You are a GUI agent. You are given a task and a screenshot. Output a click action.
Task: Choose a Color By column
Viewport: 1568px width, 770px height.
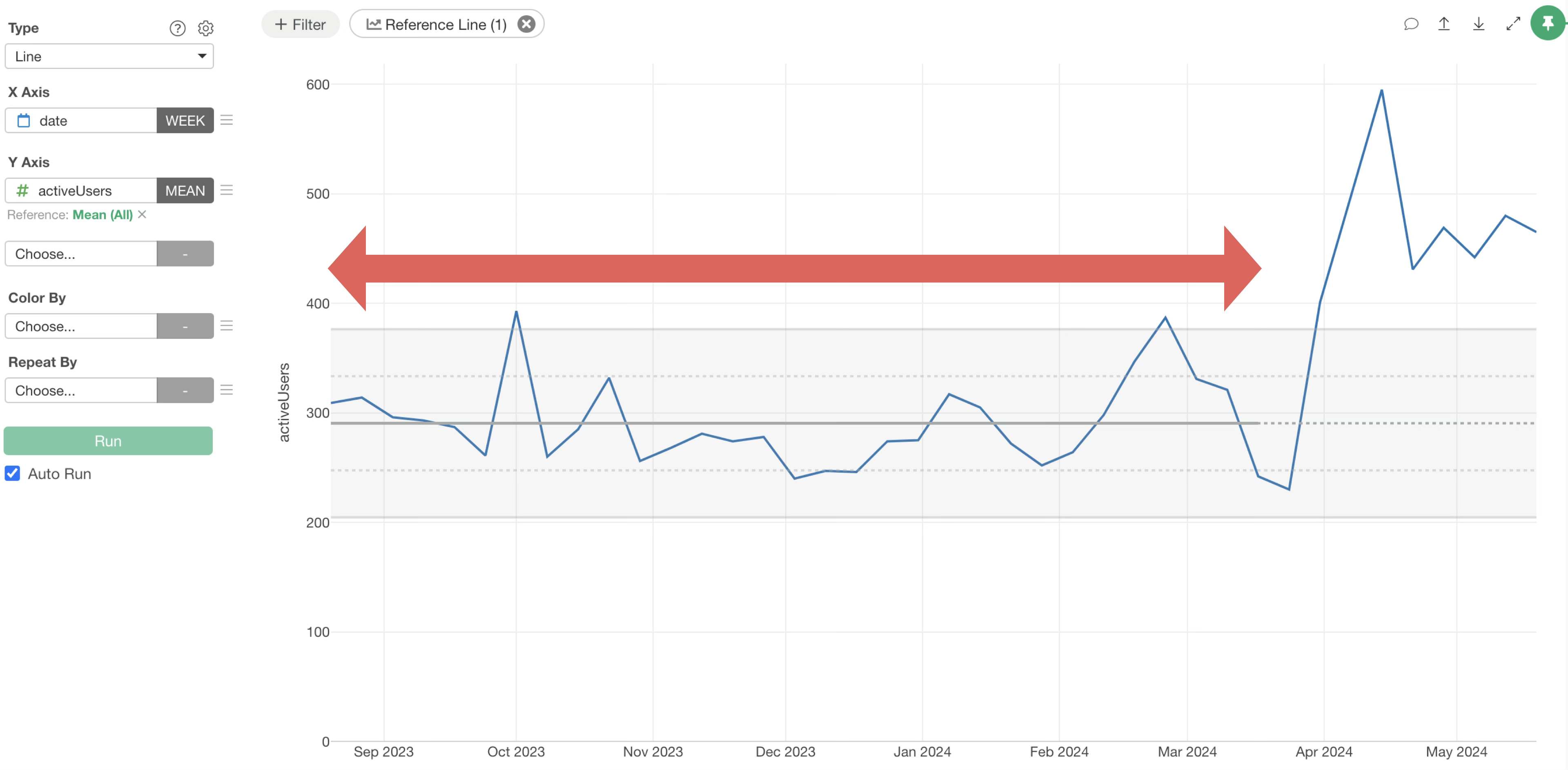(81, 326)
